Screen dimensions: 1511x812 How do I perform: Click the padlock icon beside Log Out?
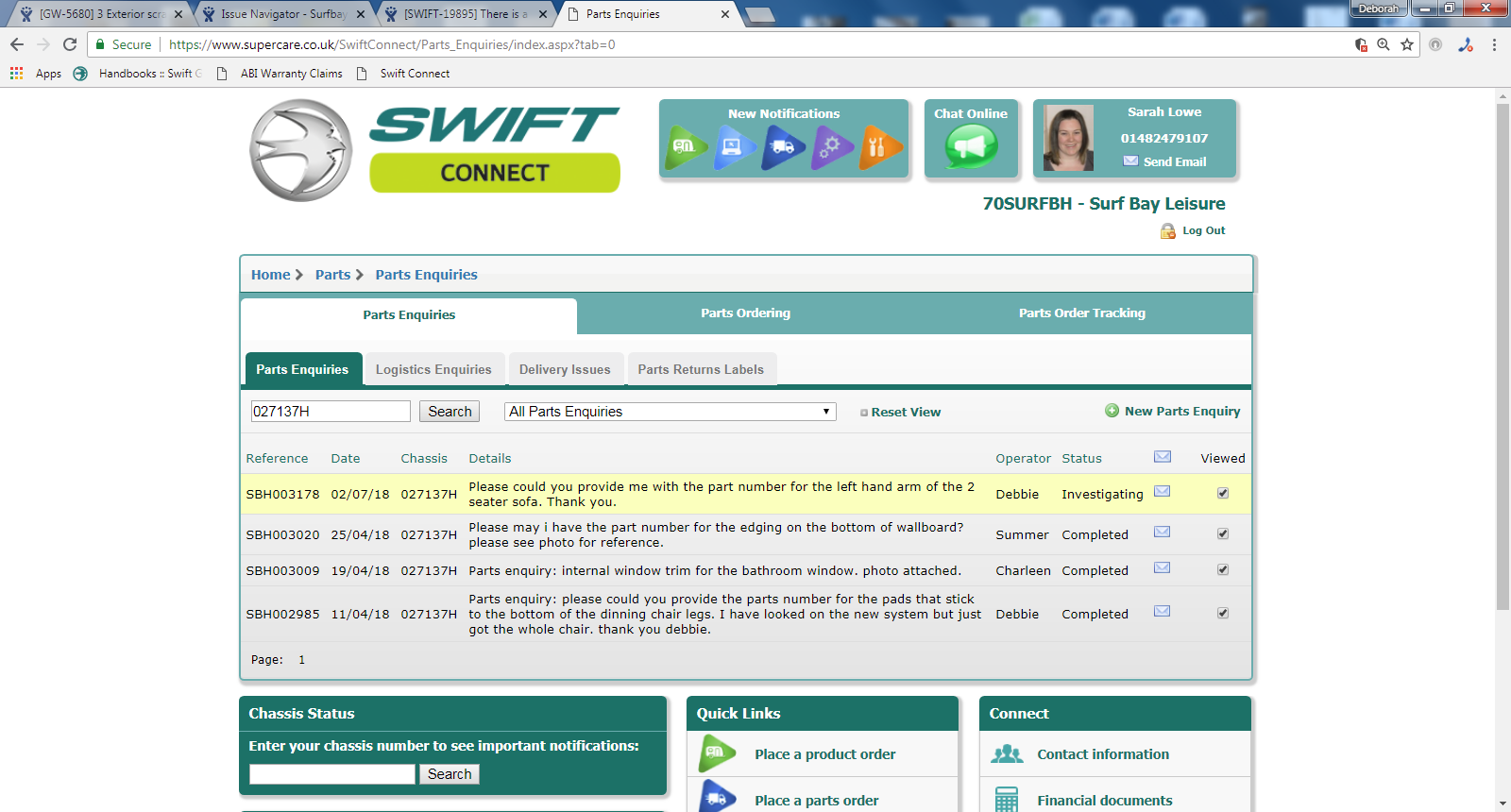click(x=1168, y=230)
